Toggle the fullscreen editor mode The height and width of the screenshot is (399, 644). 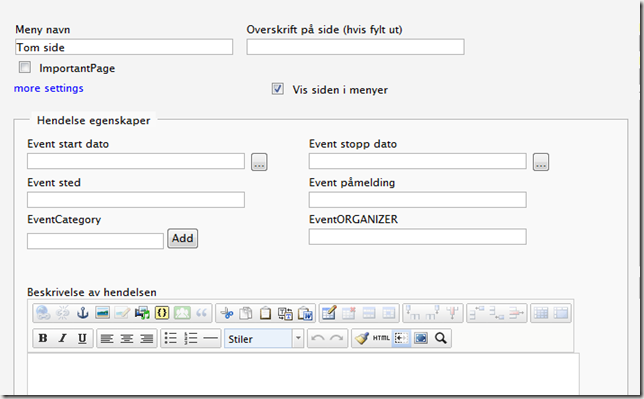(421, 338)
